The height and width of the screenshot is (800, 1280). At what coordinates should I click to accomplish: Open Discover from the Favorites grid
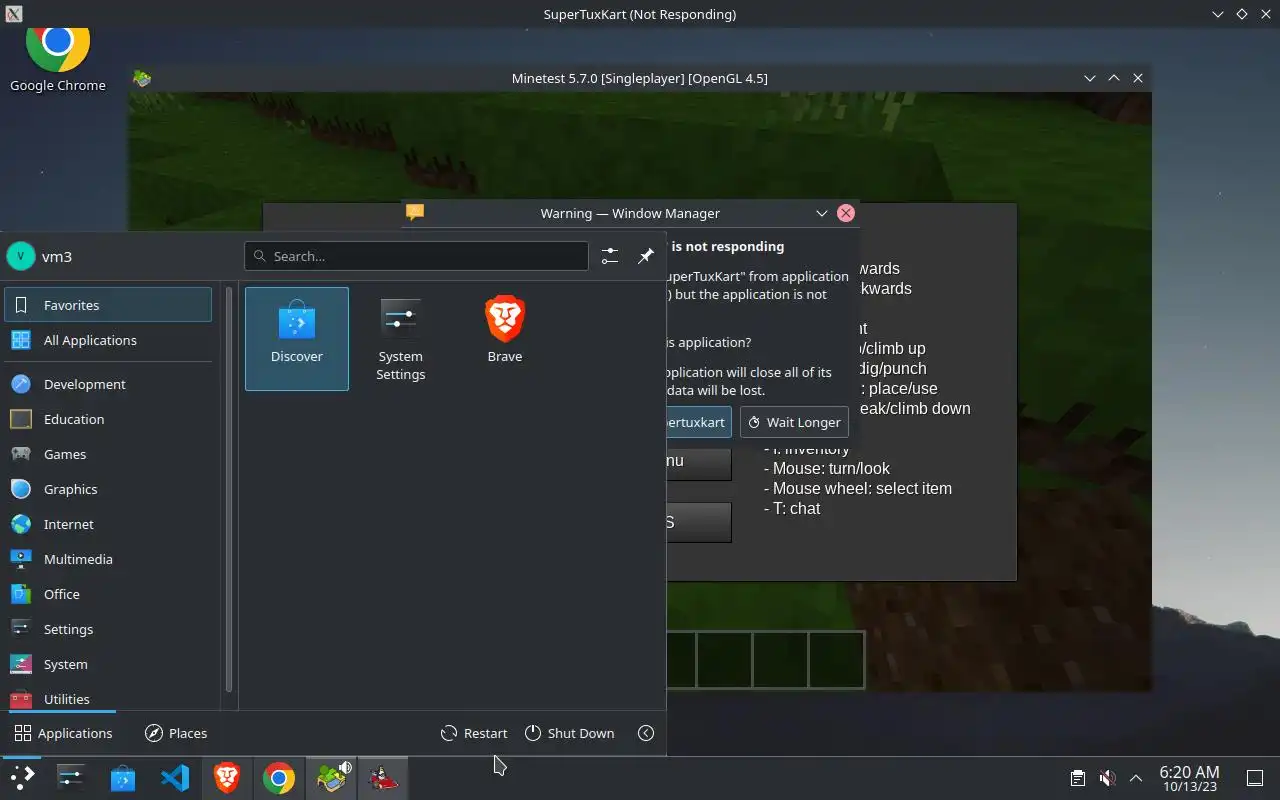click(x=297, y=338)
